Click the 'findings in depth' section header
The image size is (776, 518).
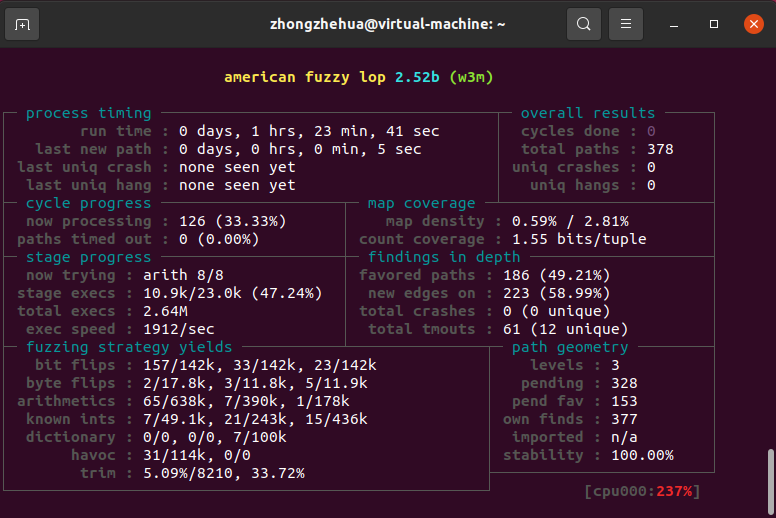pyautogui.click(x=444, y=257)
